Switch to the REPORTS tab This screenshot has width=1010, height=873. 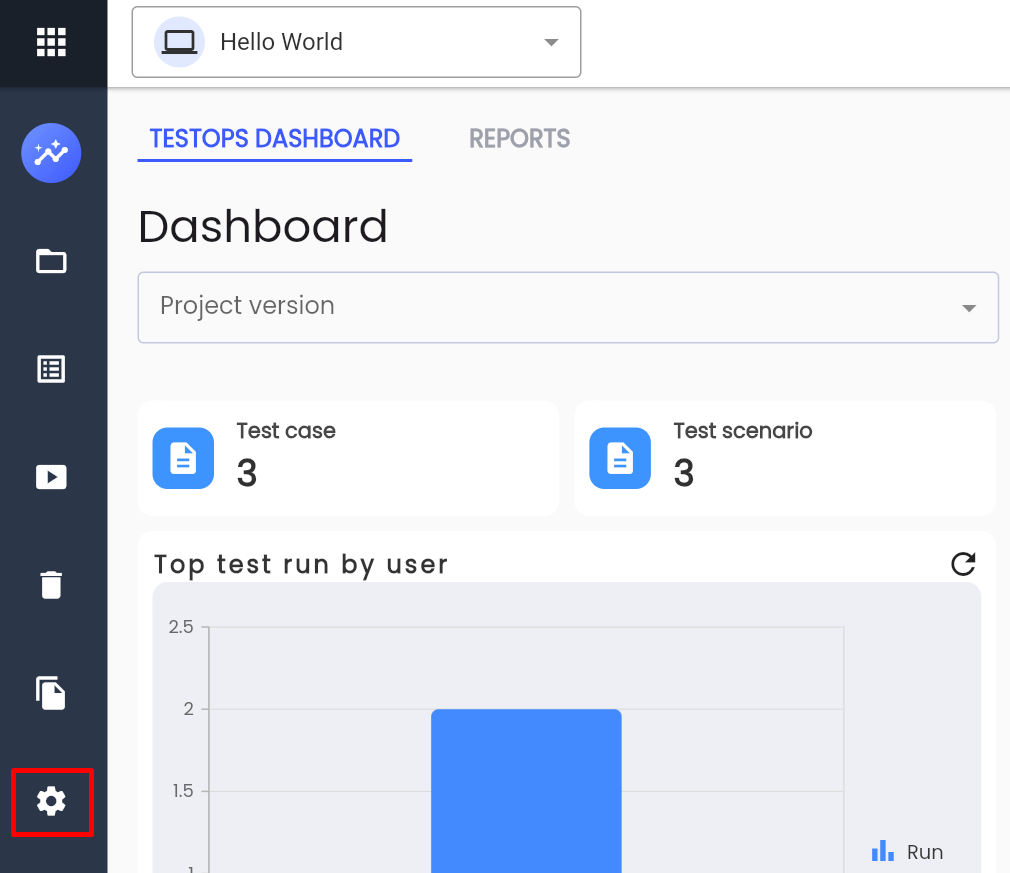(519, 139)
